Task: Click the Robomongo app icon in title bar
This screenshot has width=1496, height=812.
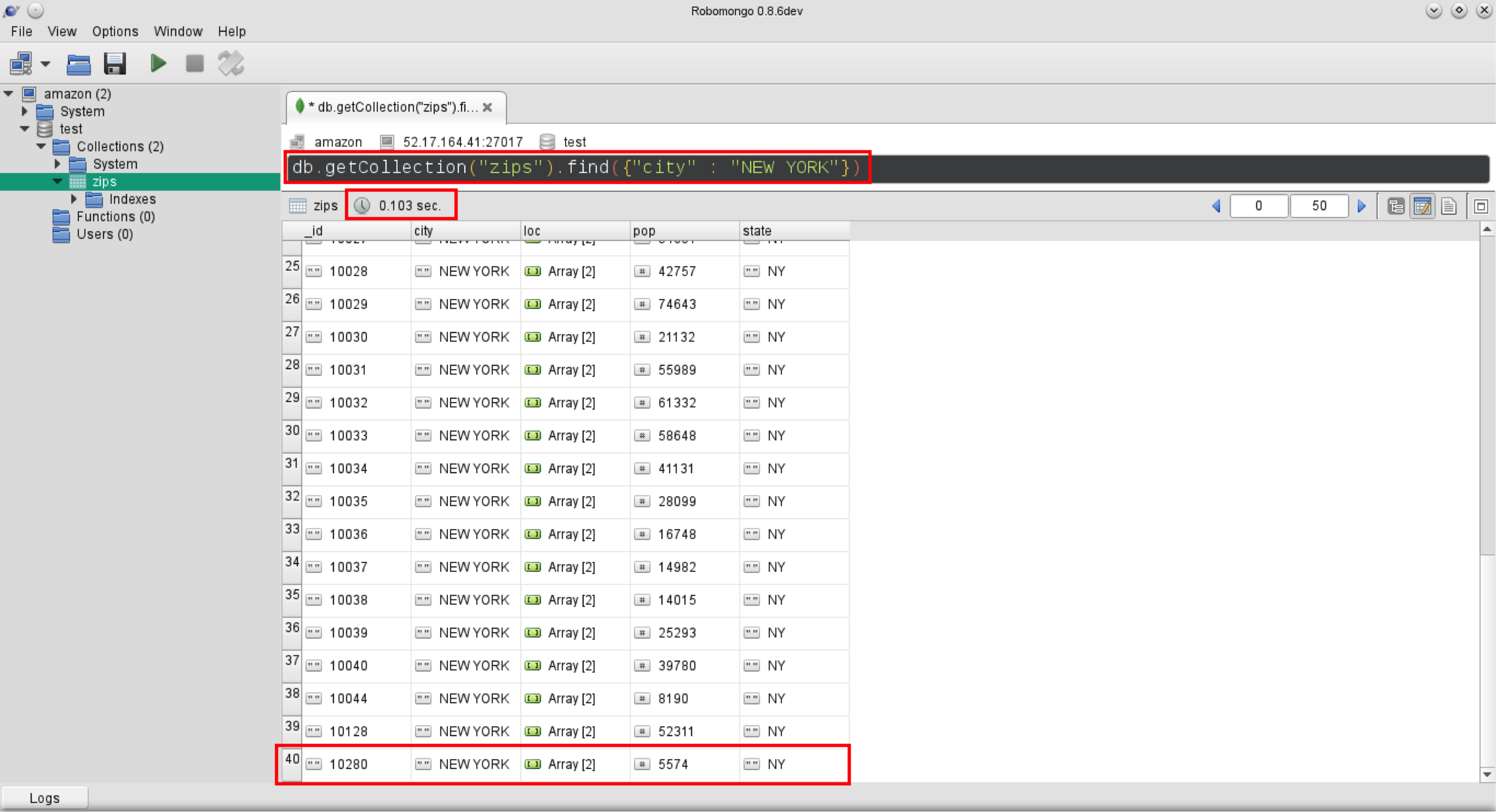Action: [x=11, y=10]
